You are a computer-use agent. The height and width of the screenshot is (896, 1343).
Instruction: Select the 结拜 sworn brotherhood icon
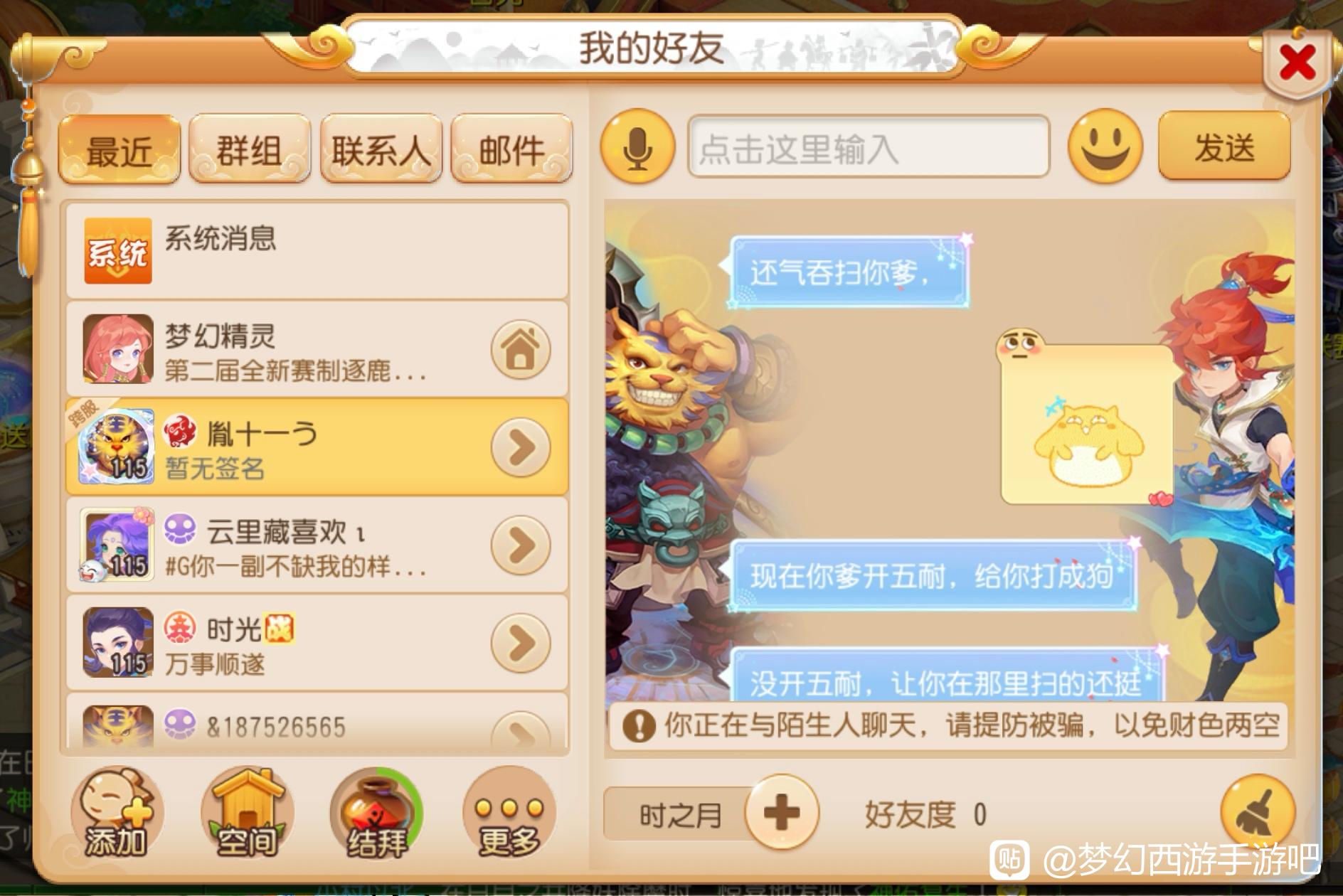tap(378, 813)
